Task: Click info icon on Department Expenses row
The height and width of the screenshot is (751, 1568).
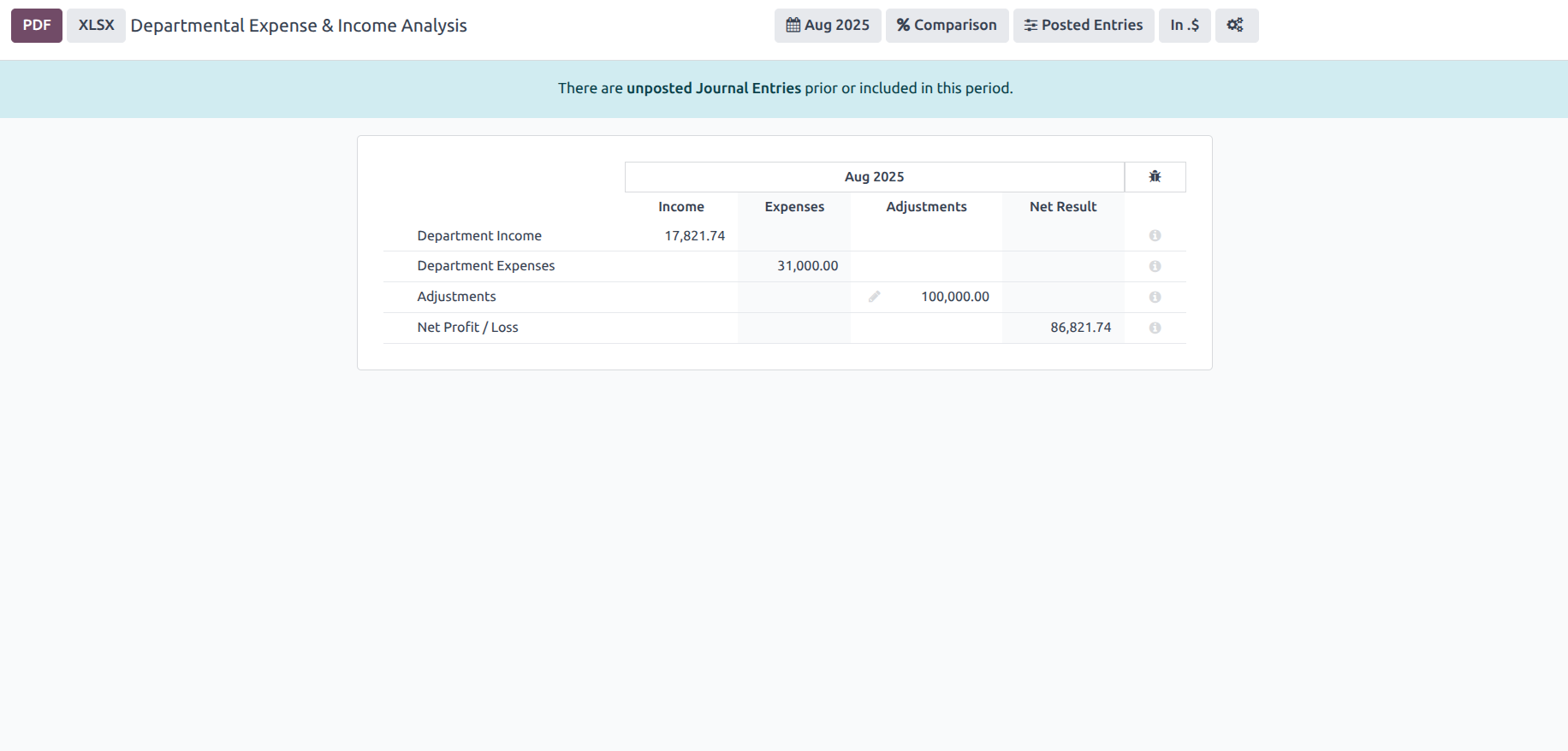Action: [1155, 266]
